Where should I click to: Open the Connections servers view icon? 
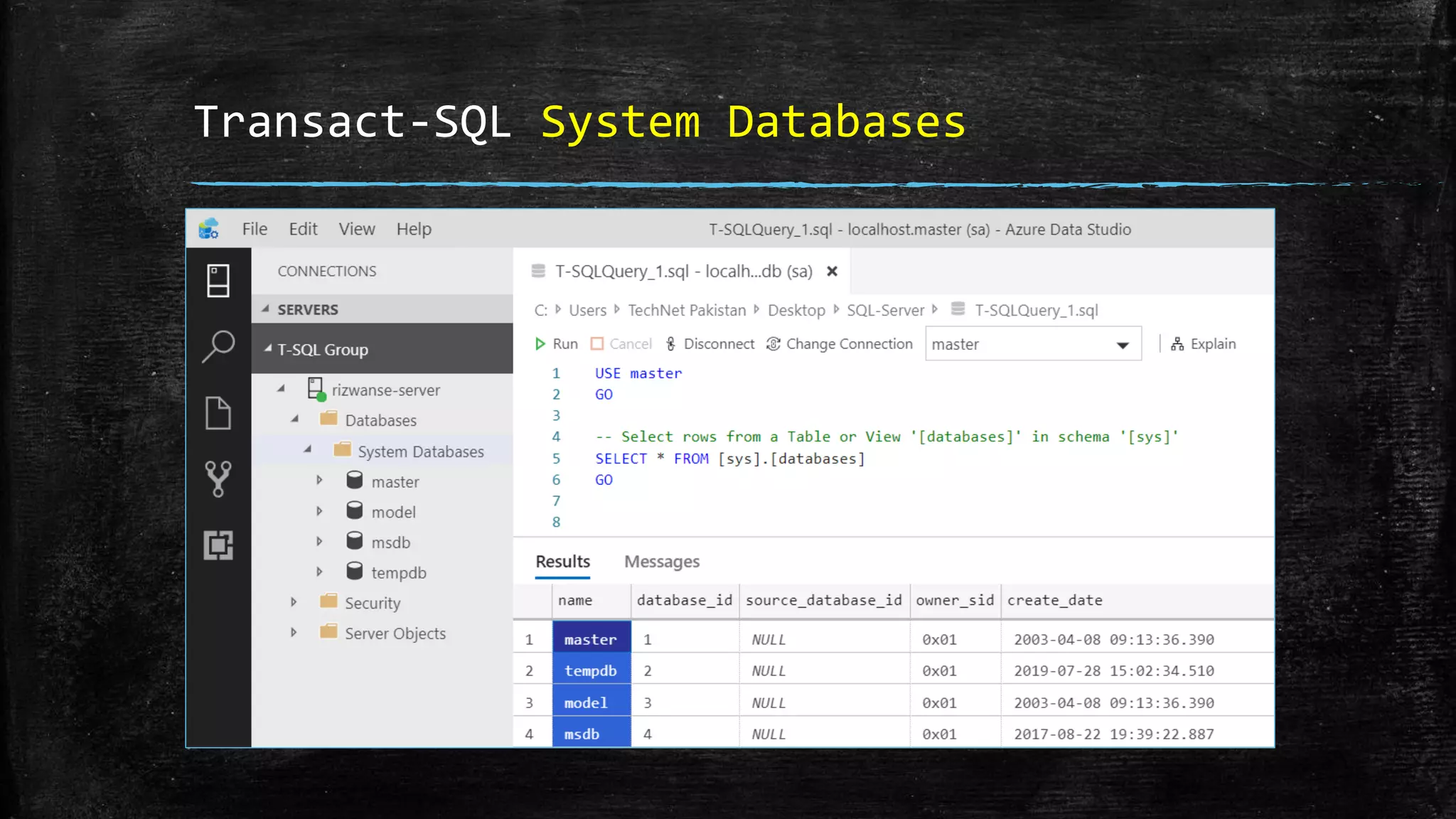(x=218, y=281)
